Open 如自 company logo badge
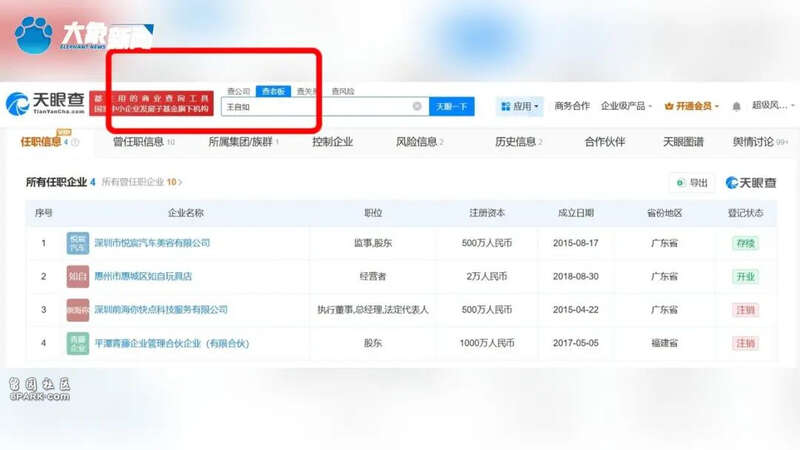Viewport: 800px width, 450px height. (x=77, y=276)
